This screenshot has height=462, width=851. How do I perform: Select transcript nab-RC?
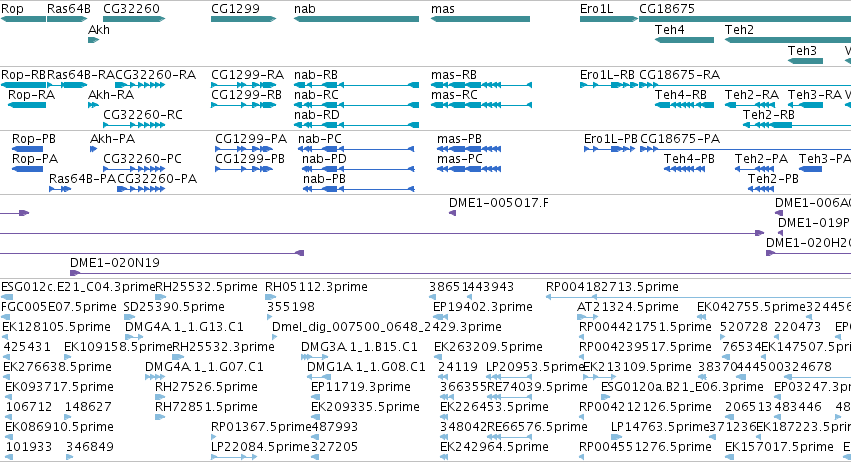point(316,95)
